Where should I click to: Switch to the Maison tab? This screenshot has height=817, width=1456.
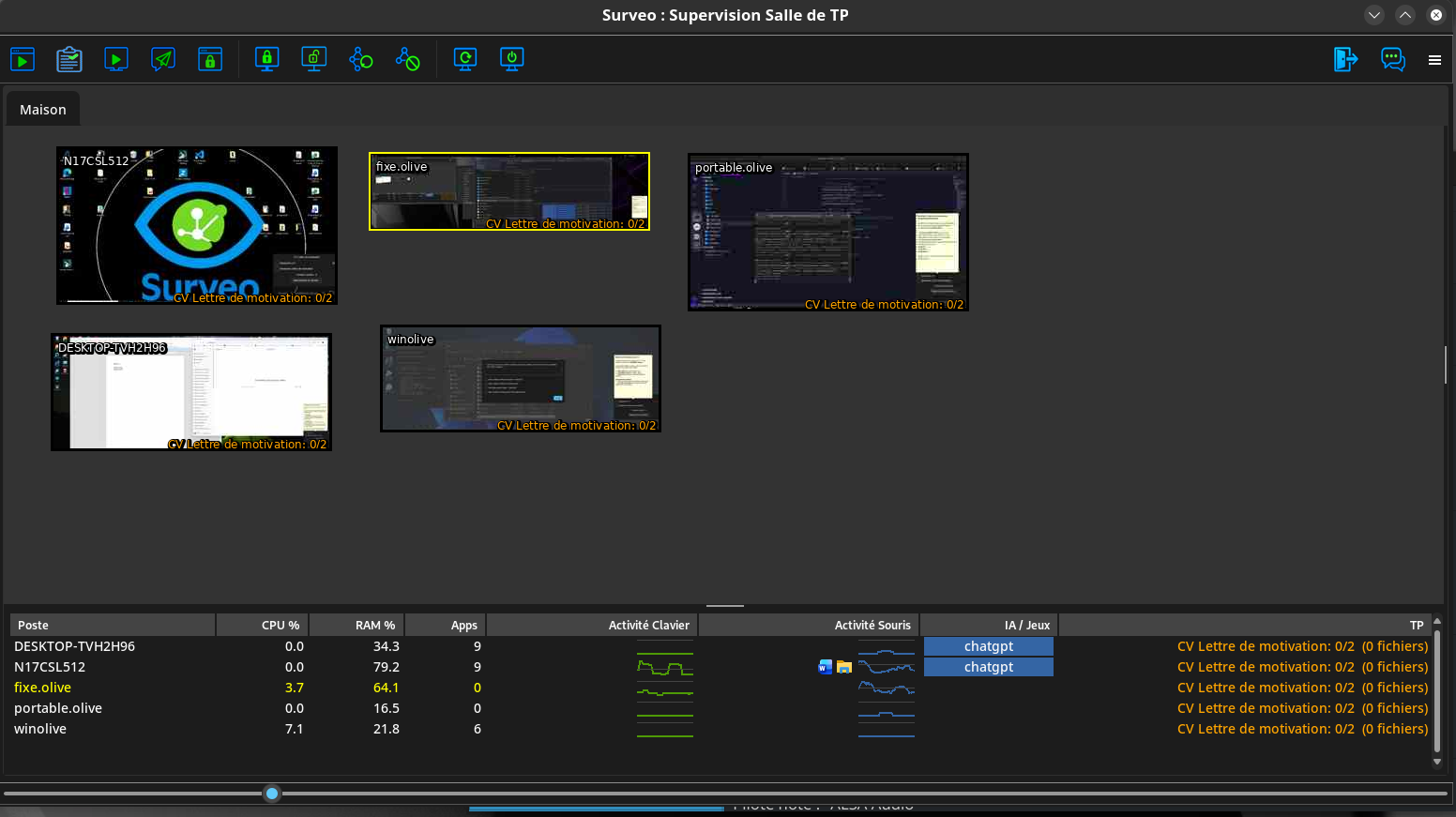(x=43, y=110)
